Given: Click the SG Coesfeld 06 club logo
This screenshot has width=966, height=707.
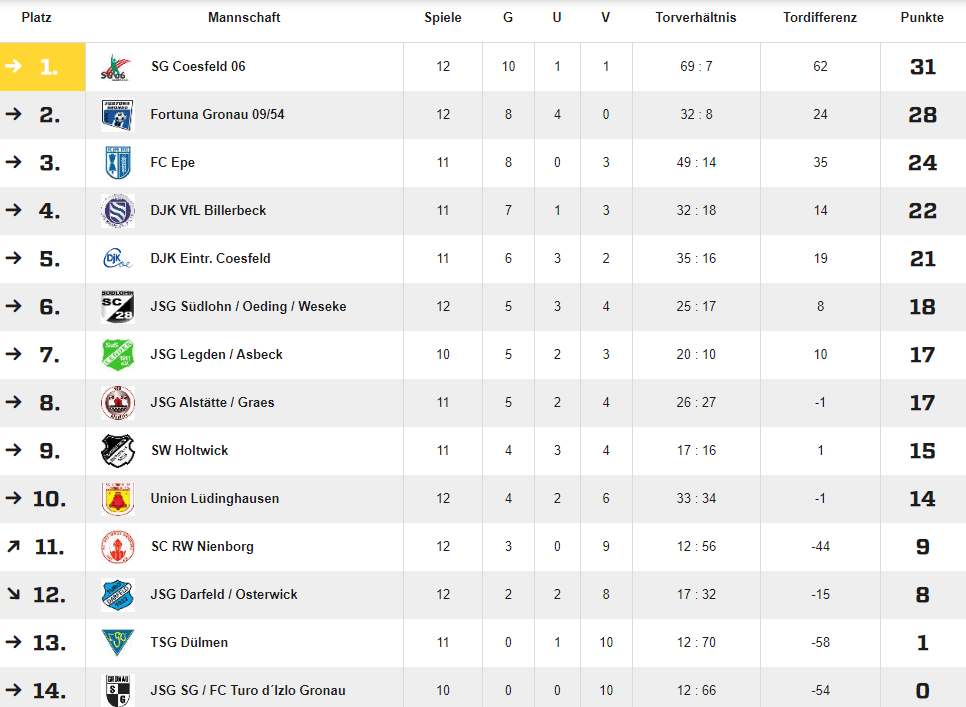Looking at the screenshot, I should pyautogui.click(x=117, y=67).
